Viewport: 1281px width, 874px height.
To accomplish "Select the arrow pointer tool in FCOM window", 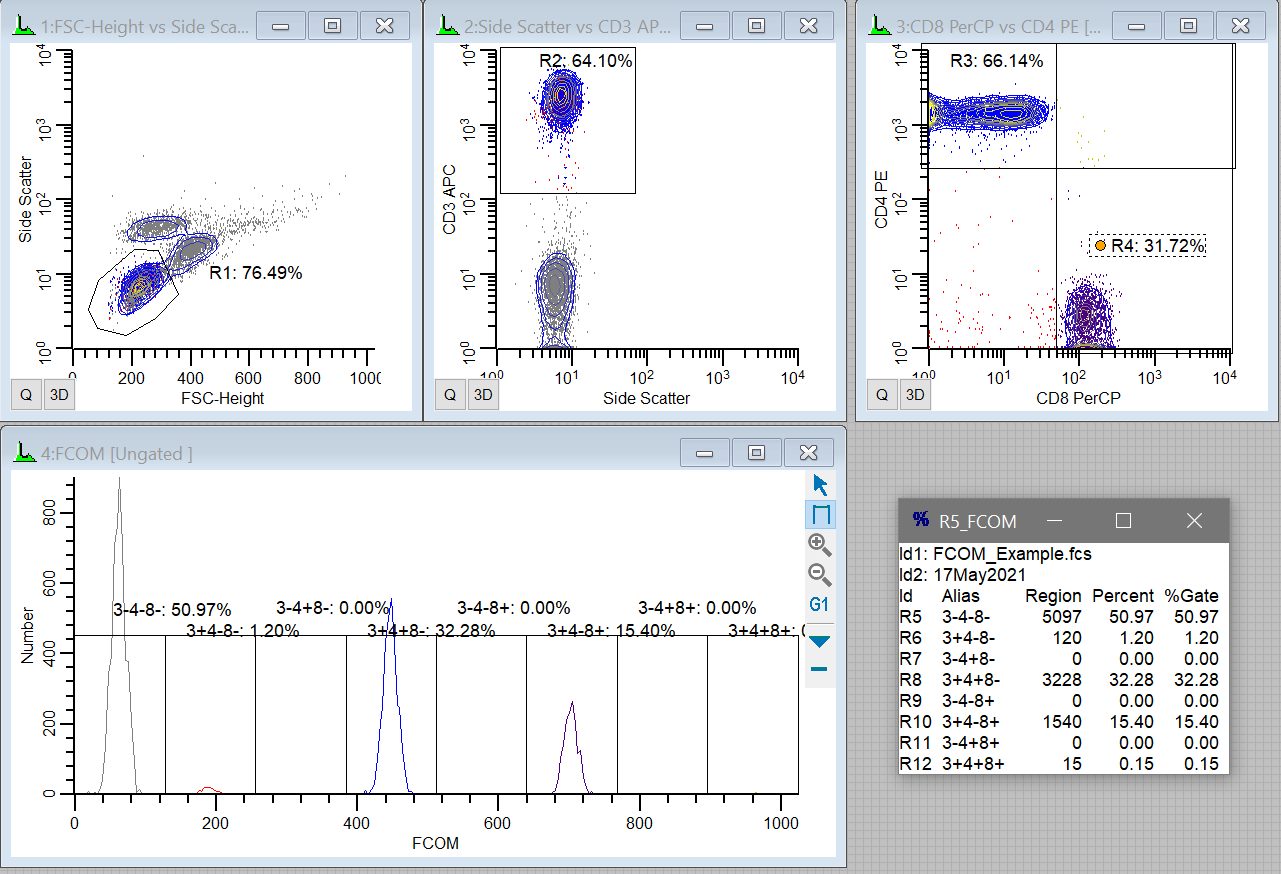I will tap(820, 486).
